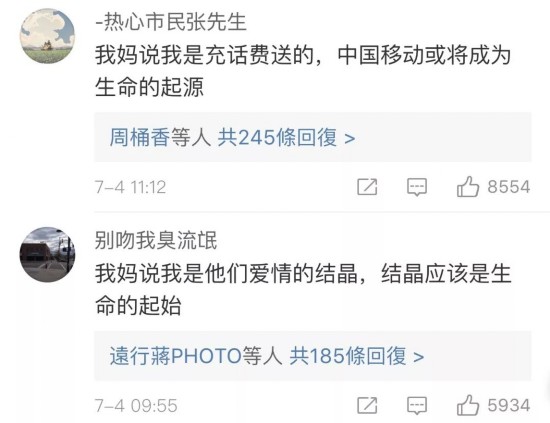The image size is (550, 423).
Task: Expand replies using arrow after 185條回復
Action: pyautogui.click(x=418, y=357)
